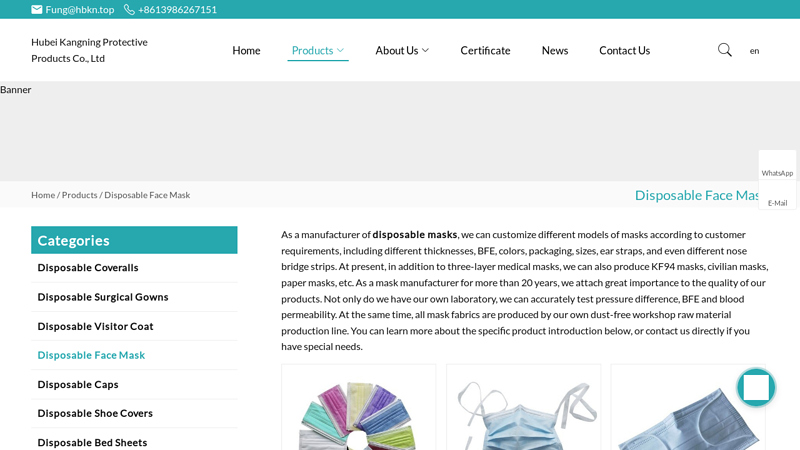Image resolution: width=800 pixels, height=450 pixels.
Task: Open the Certificate page
Action: pyautogui.click(x=485, y=50)
